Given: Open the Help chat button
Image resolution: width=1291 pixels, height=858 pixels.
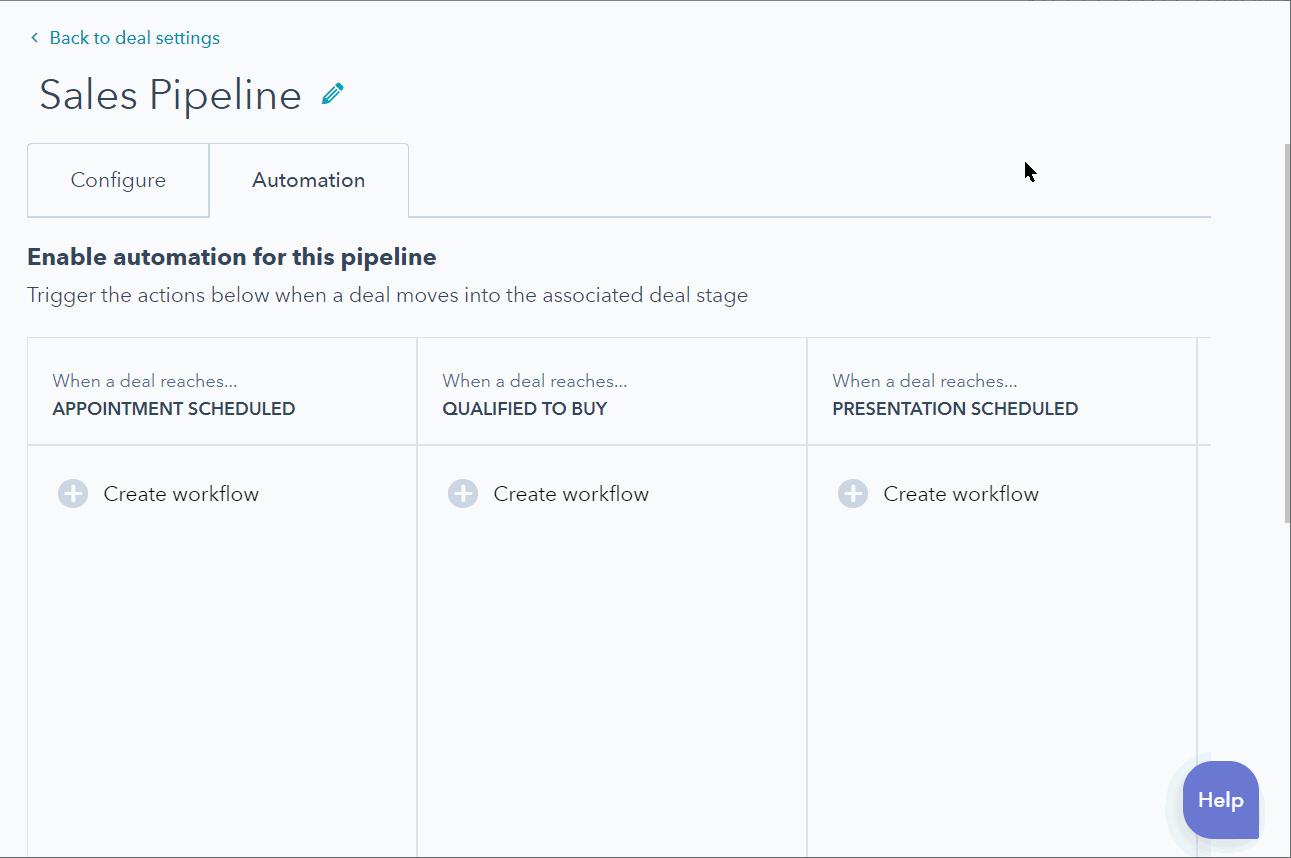Looking at the screenshot, I should [x=1220, y=800].
